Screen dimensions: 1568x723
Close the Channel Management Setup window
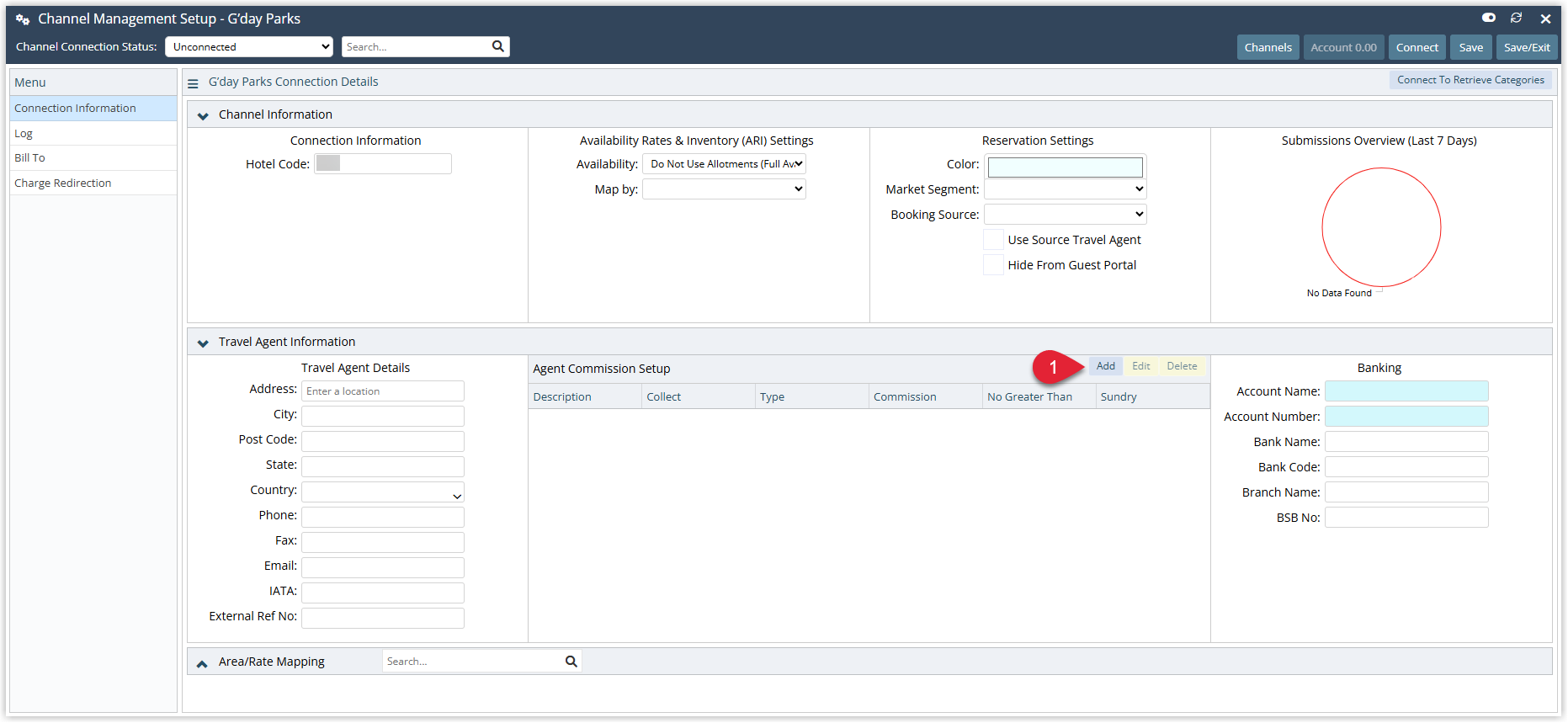point(1546,19)
